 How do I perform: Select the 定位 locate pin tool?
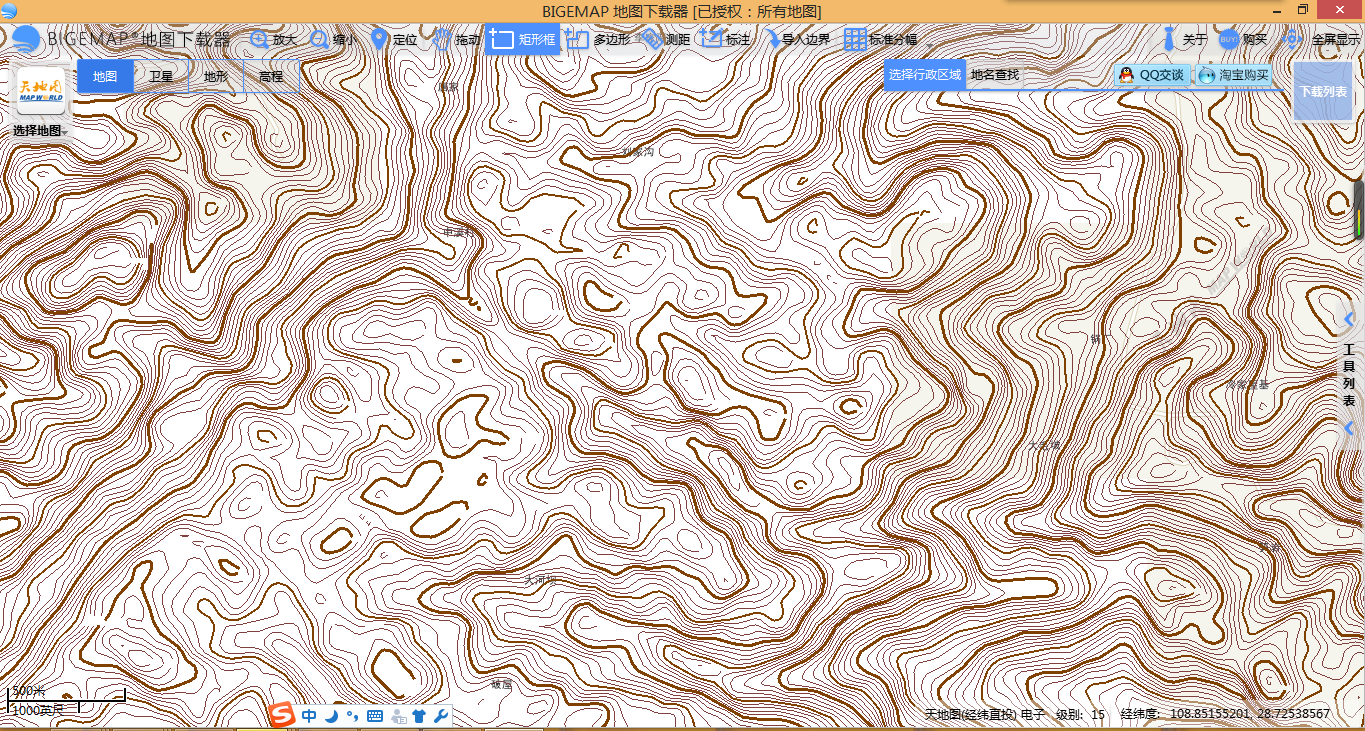pyautogui.click(x=394, y=40)
